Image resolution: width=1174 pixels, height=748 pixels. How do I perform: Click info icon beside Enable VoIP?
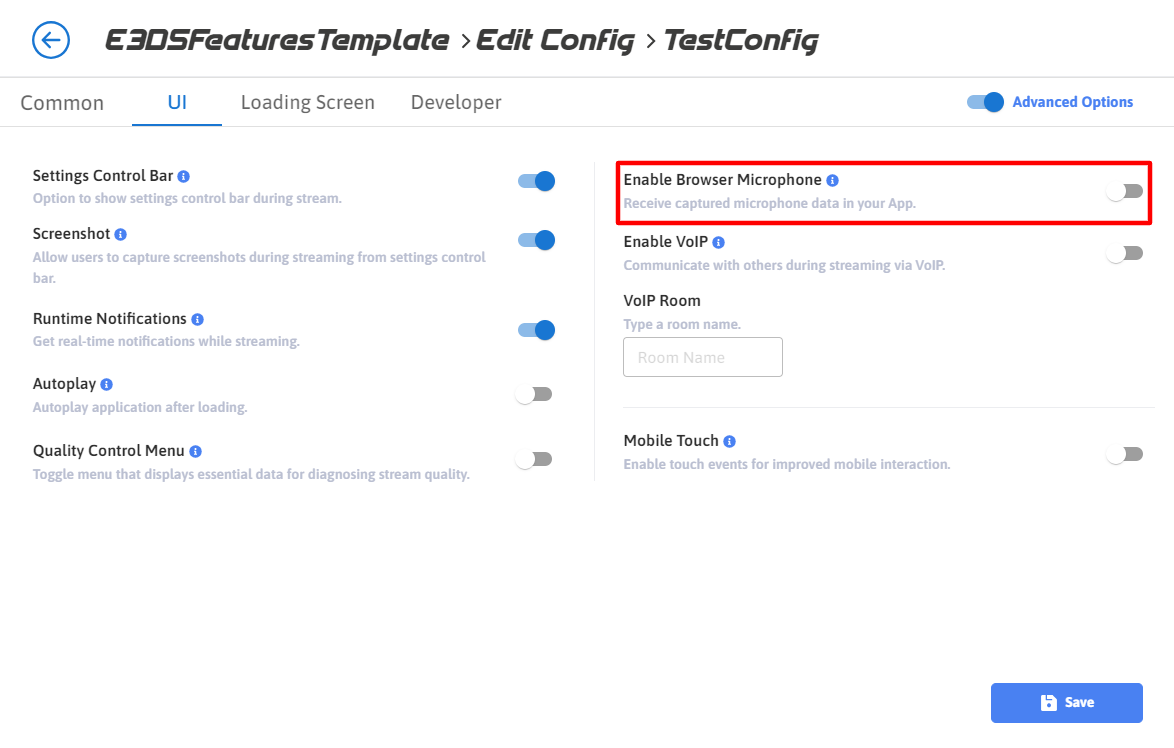[719, 242]
